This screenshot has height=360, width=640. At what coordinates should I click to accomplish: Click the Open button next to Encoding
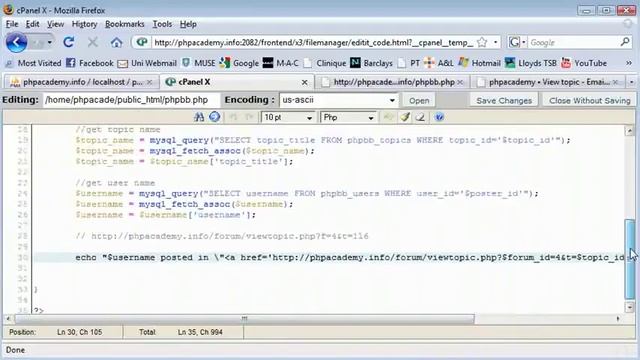pos(419,100)
